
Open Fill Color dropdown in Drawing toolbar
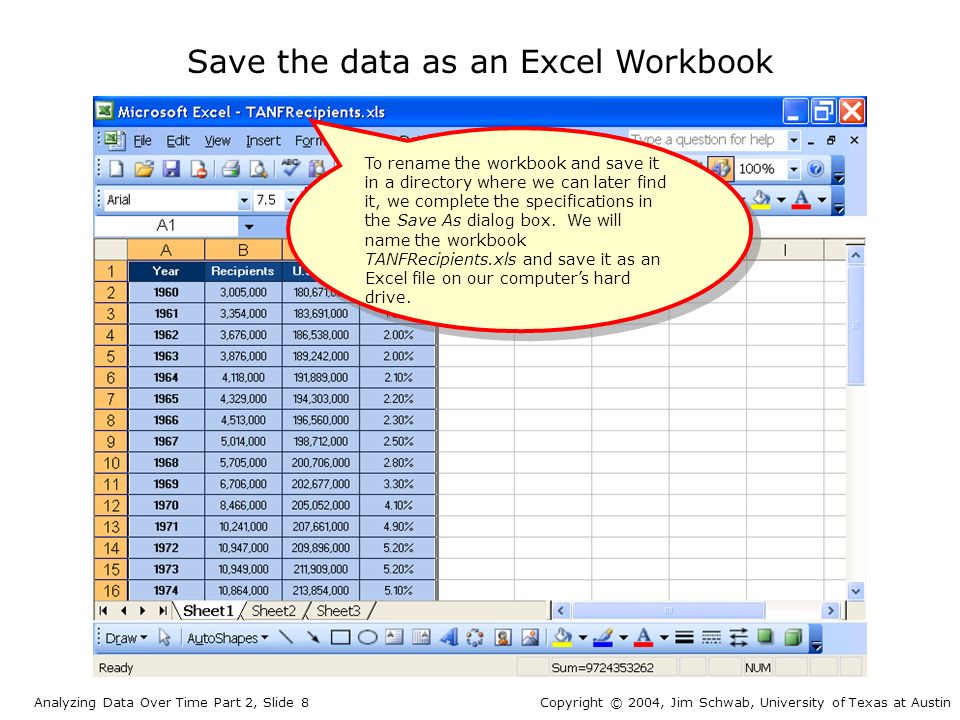[x=582, y=638]
